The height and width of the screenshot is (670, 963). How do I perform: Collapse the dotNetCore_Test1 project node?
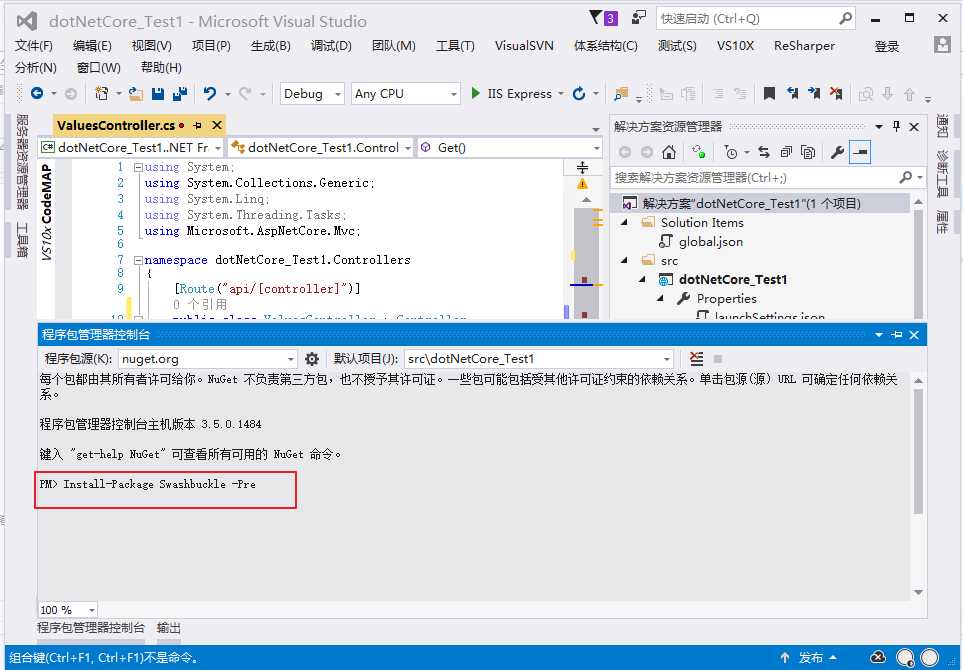click(643, 279)
